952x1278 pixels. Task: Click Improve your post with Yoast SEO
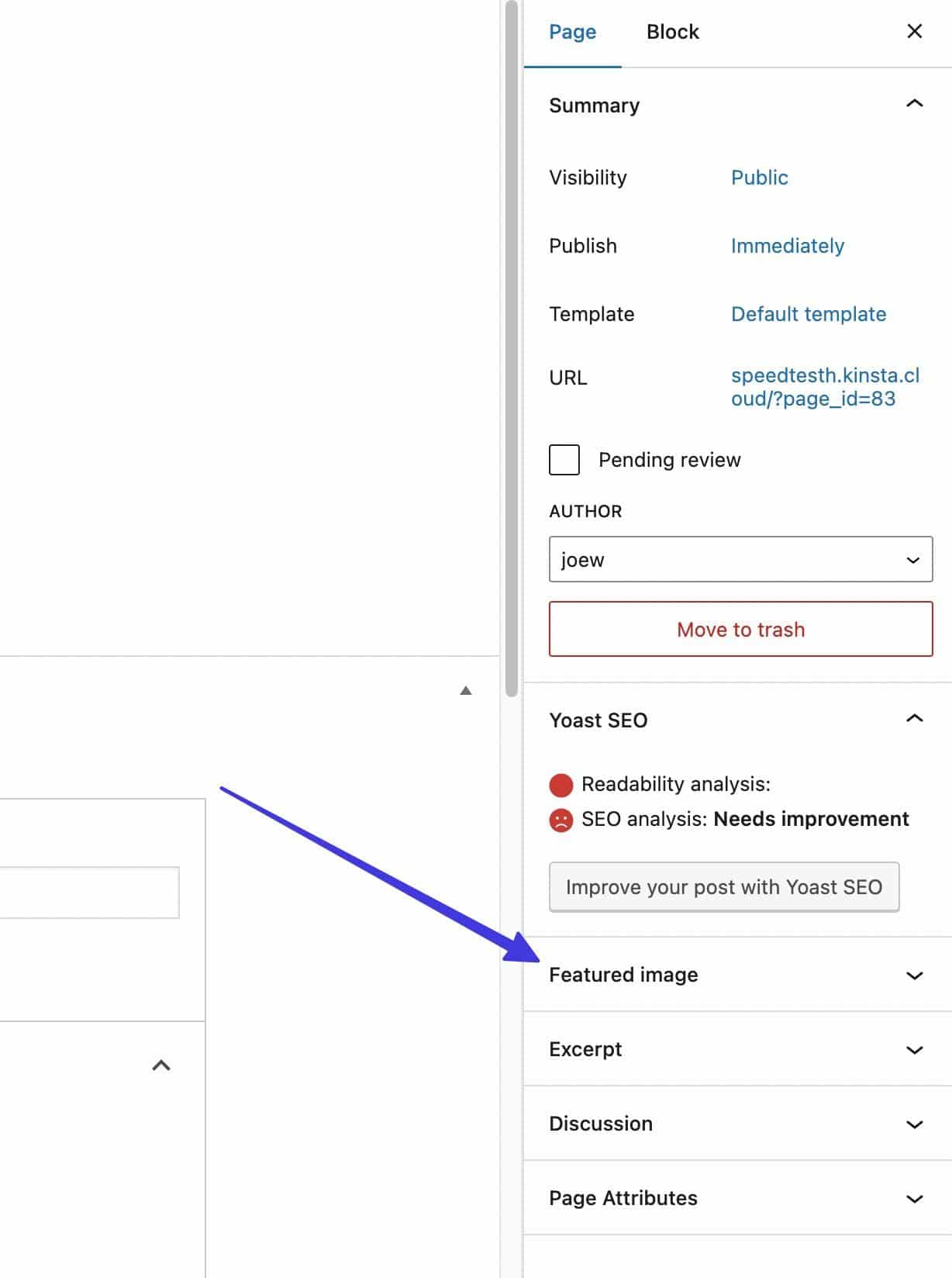[723, 887]
